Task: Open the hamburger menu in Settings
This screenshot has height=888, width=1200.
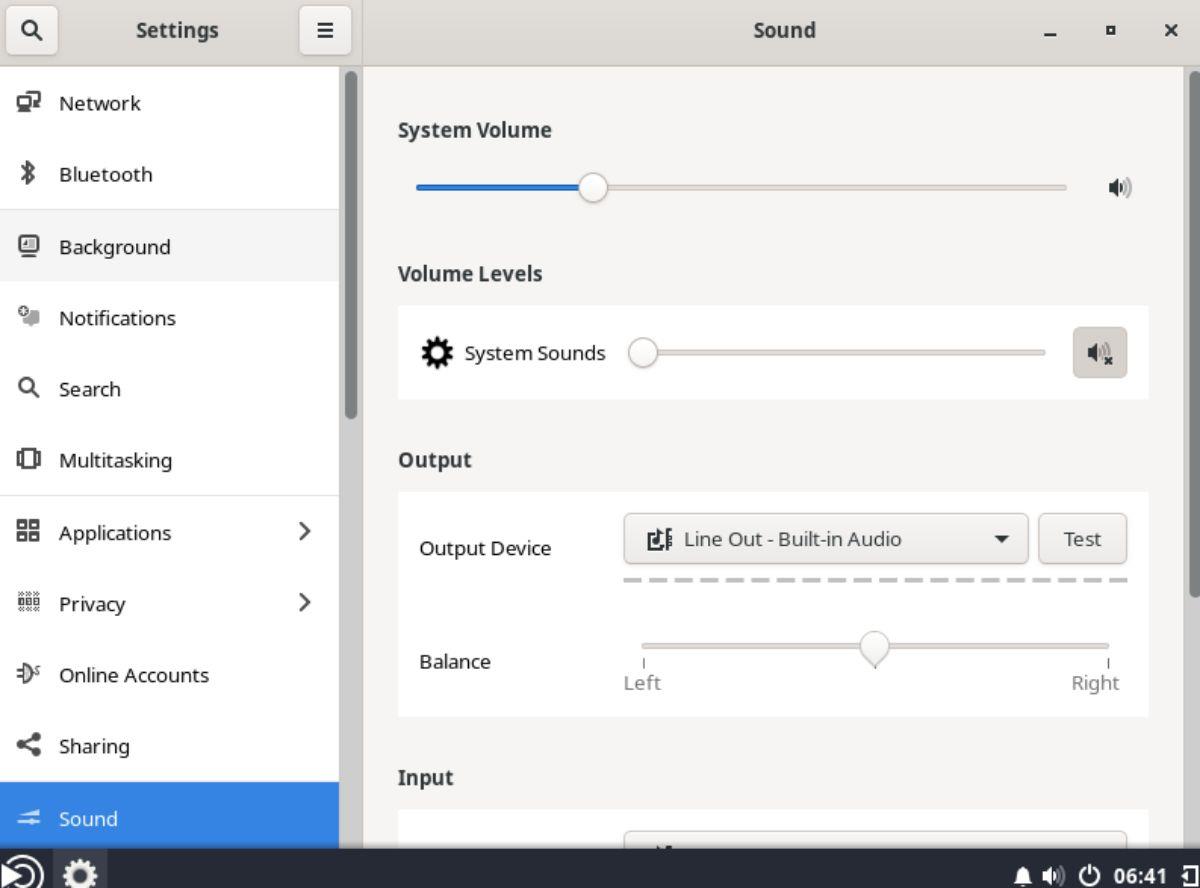Action: [x=324, y=30]
